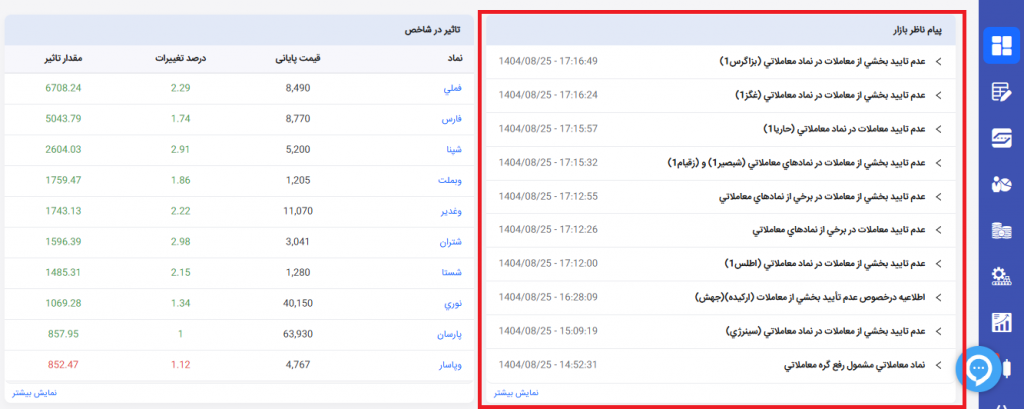Image resolution: width=1024 pixels, height=409 pixels.
Task: Click نمايش بيشتر under market supervisor messages
Action: pyautogui.click(x=516, y=393)
